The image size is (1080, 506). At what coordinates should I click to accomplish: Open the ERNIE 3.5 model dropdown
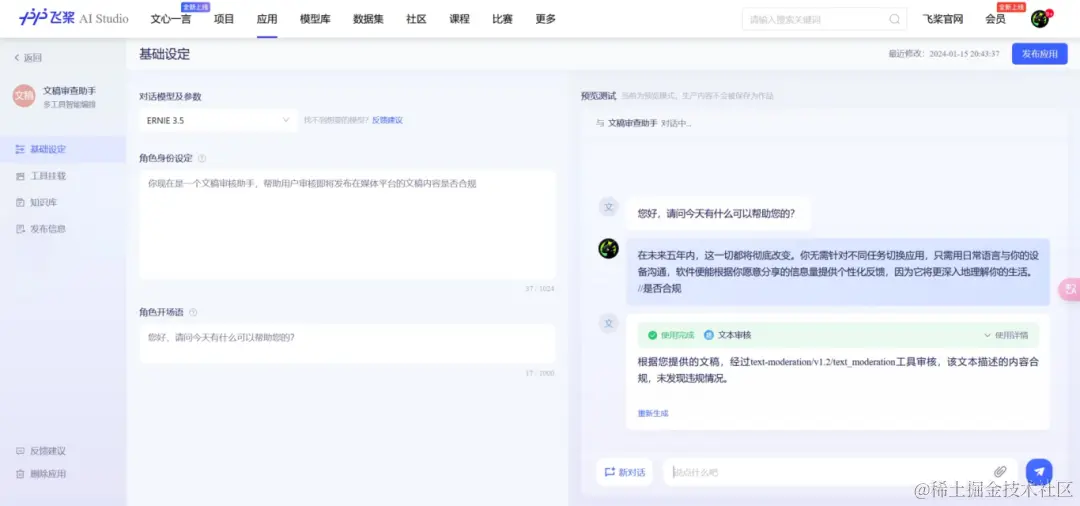(x=218, y=120)
